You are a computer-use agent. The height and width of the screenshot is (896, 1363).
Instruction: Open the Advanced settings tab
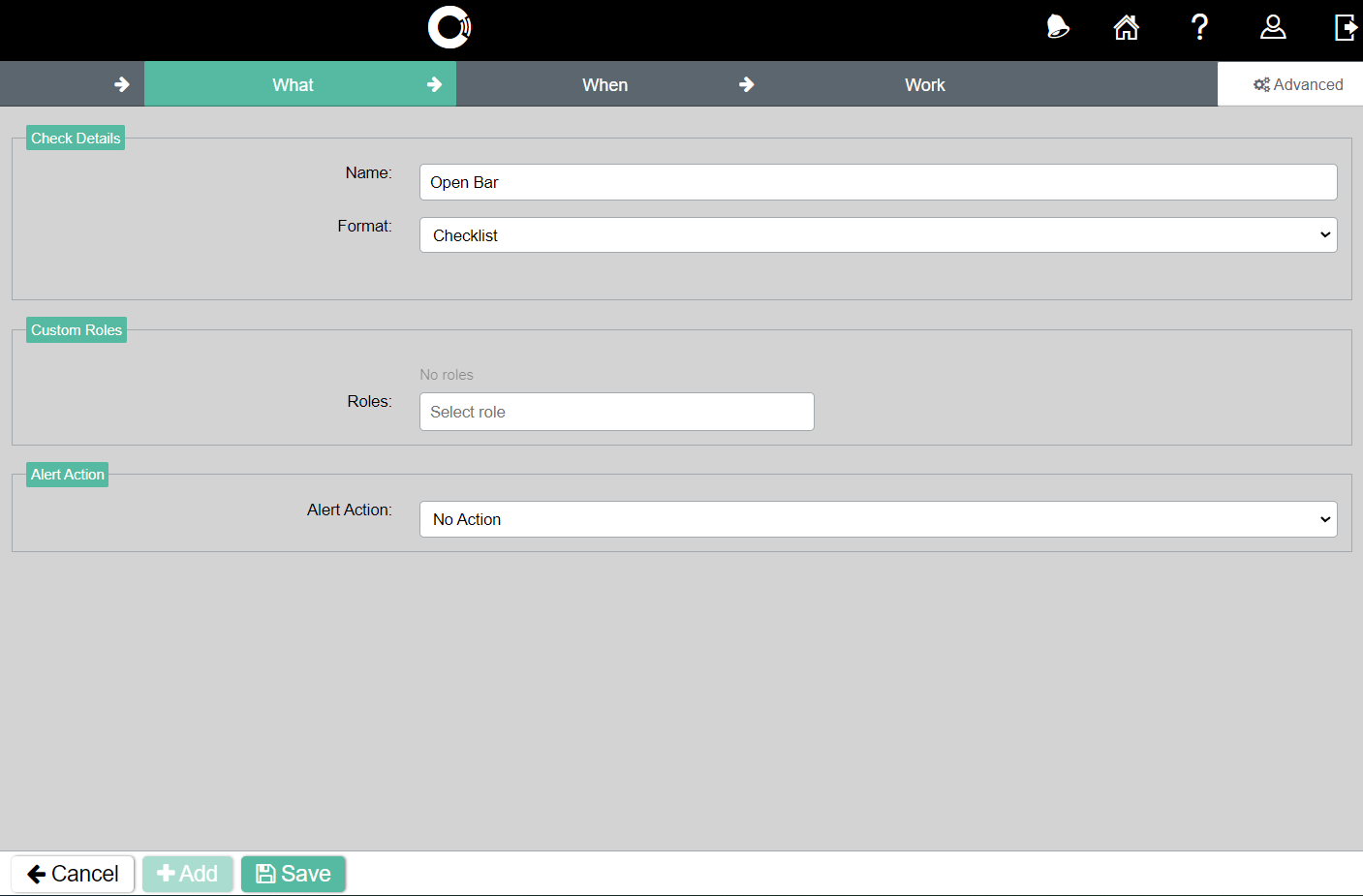1297,84
